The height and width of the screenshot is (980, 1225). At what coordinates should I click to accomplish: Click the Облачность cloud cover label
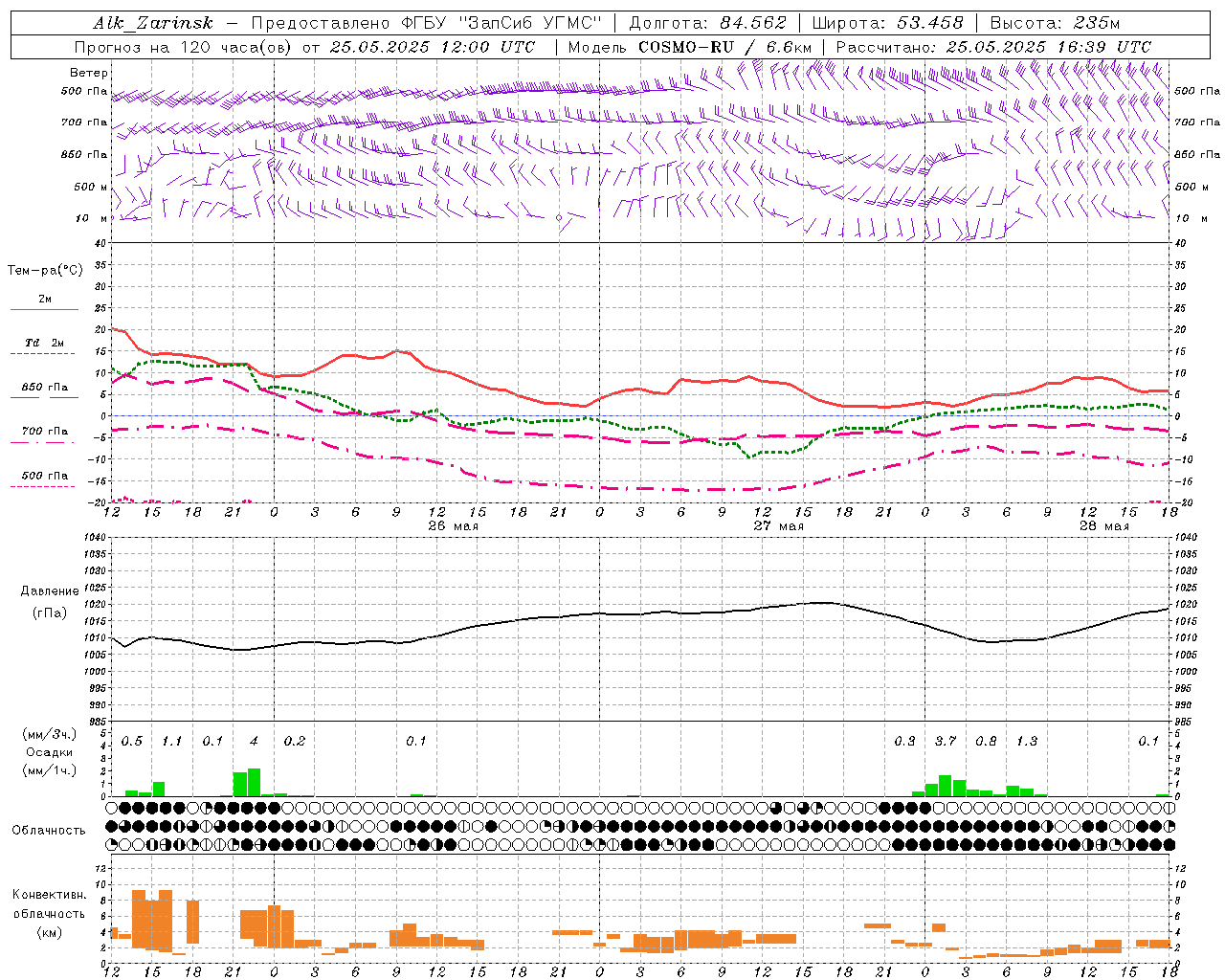[49, 830]
